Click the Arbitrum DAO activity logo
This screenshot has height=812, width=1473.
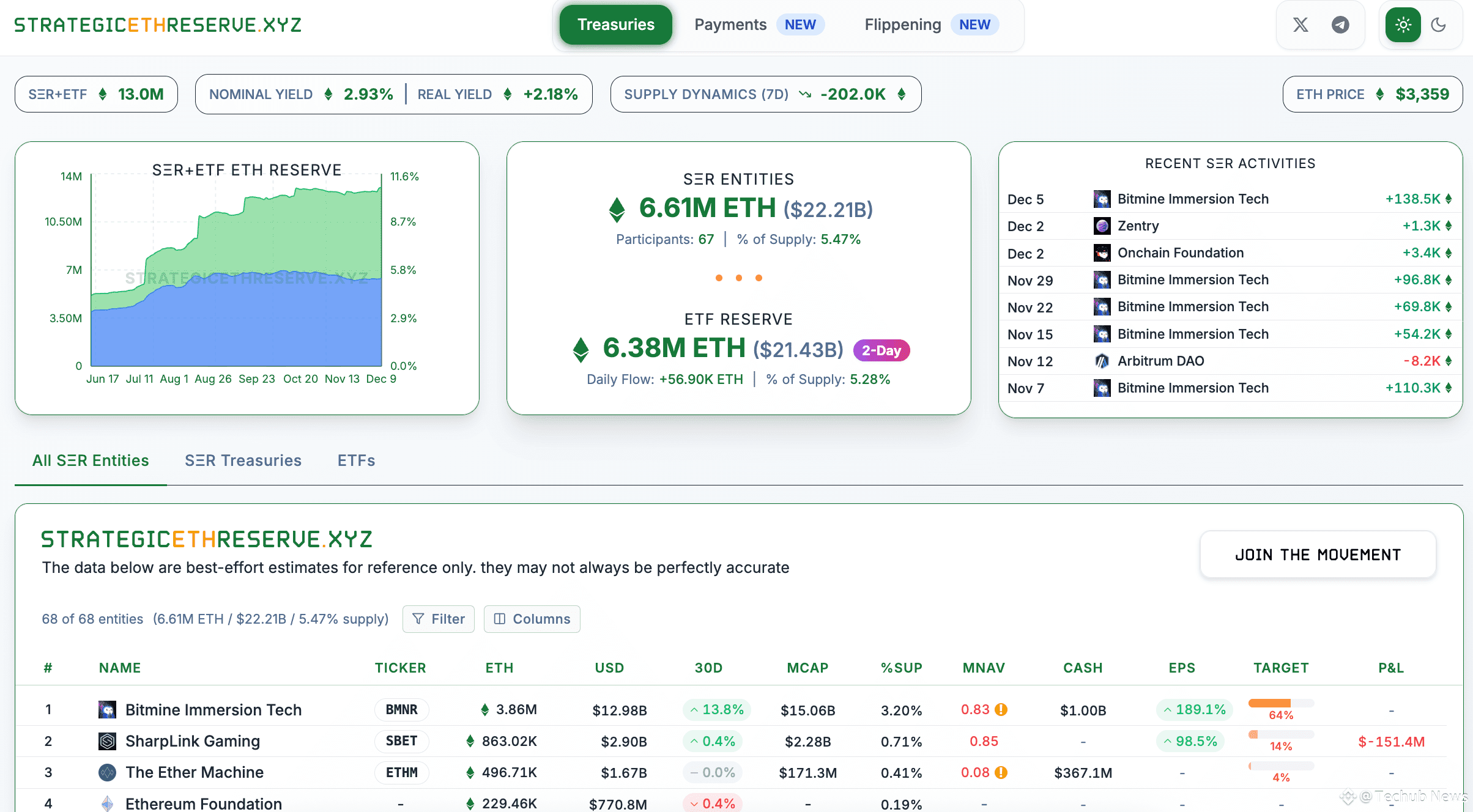(x=1102, y=361)
